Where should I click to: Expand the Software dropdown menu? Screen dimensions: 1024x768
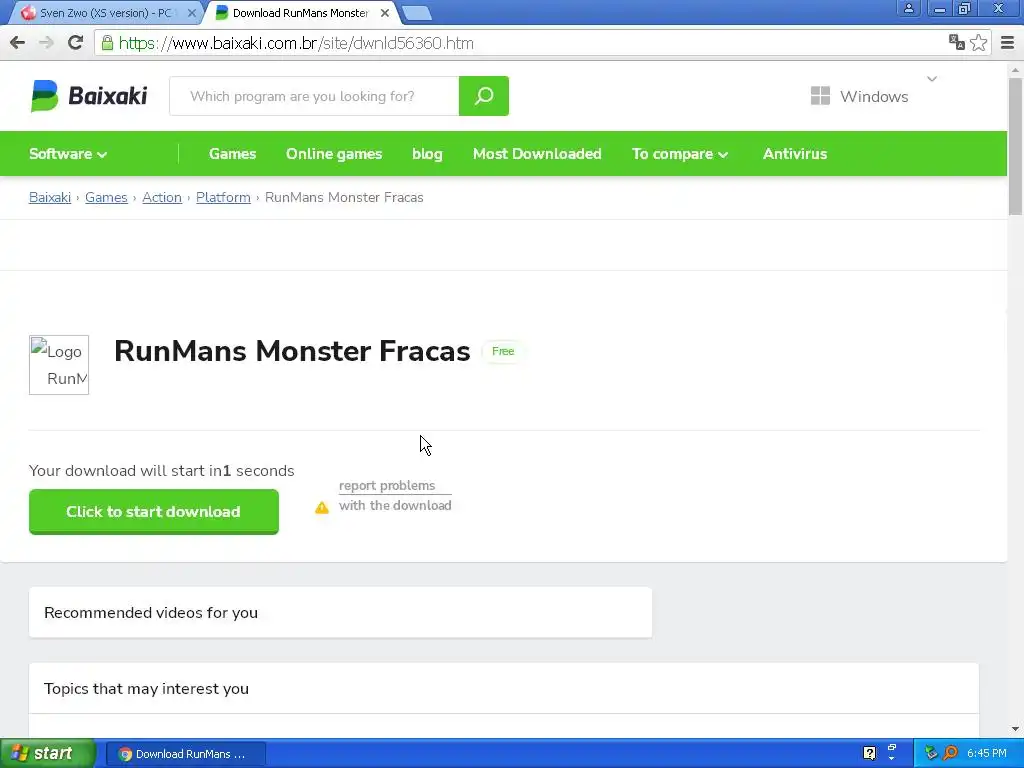pos(68,154)
